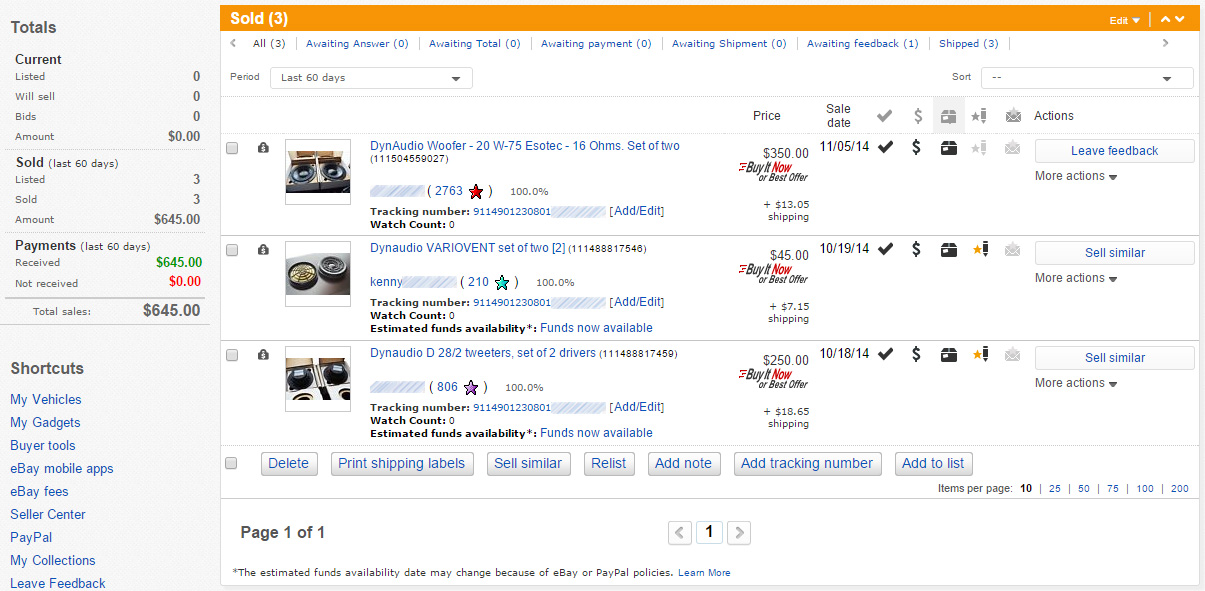Open the PayPal shortcut link

point(31,537)
